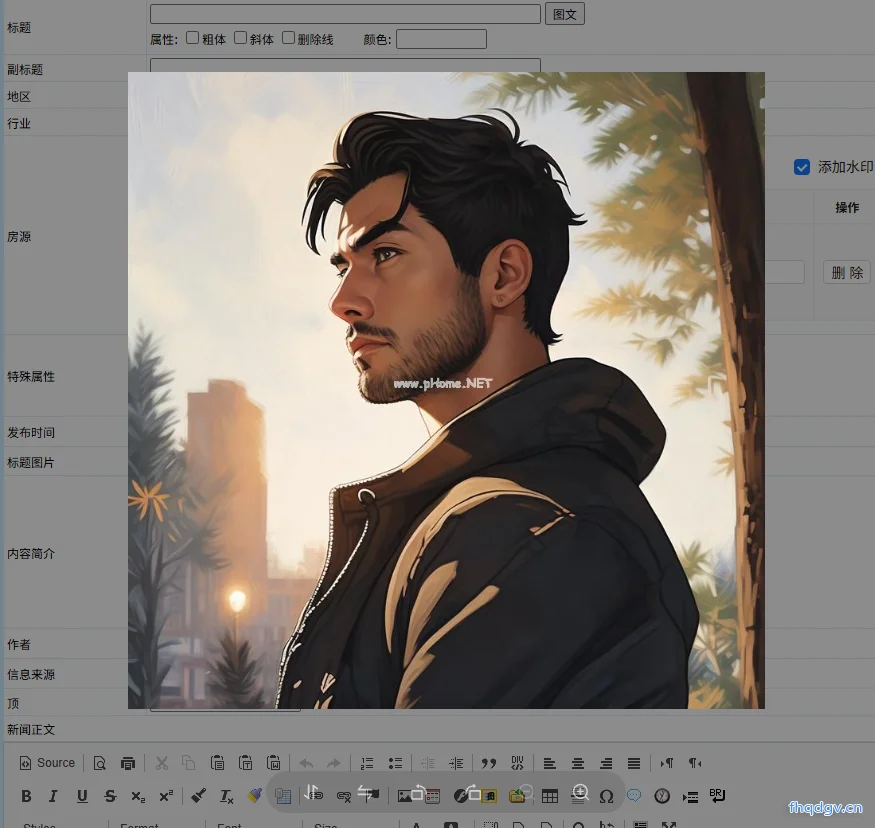Click the 操作 column header text
875x828 pixels.
(847, 208)
